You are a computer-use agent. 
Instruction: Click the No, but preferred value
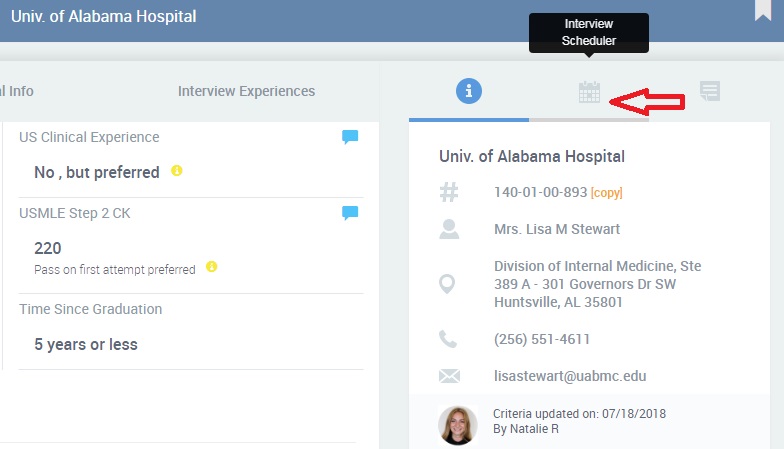point(96,172)
